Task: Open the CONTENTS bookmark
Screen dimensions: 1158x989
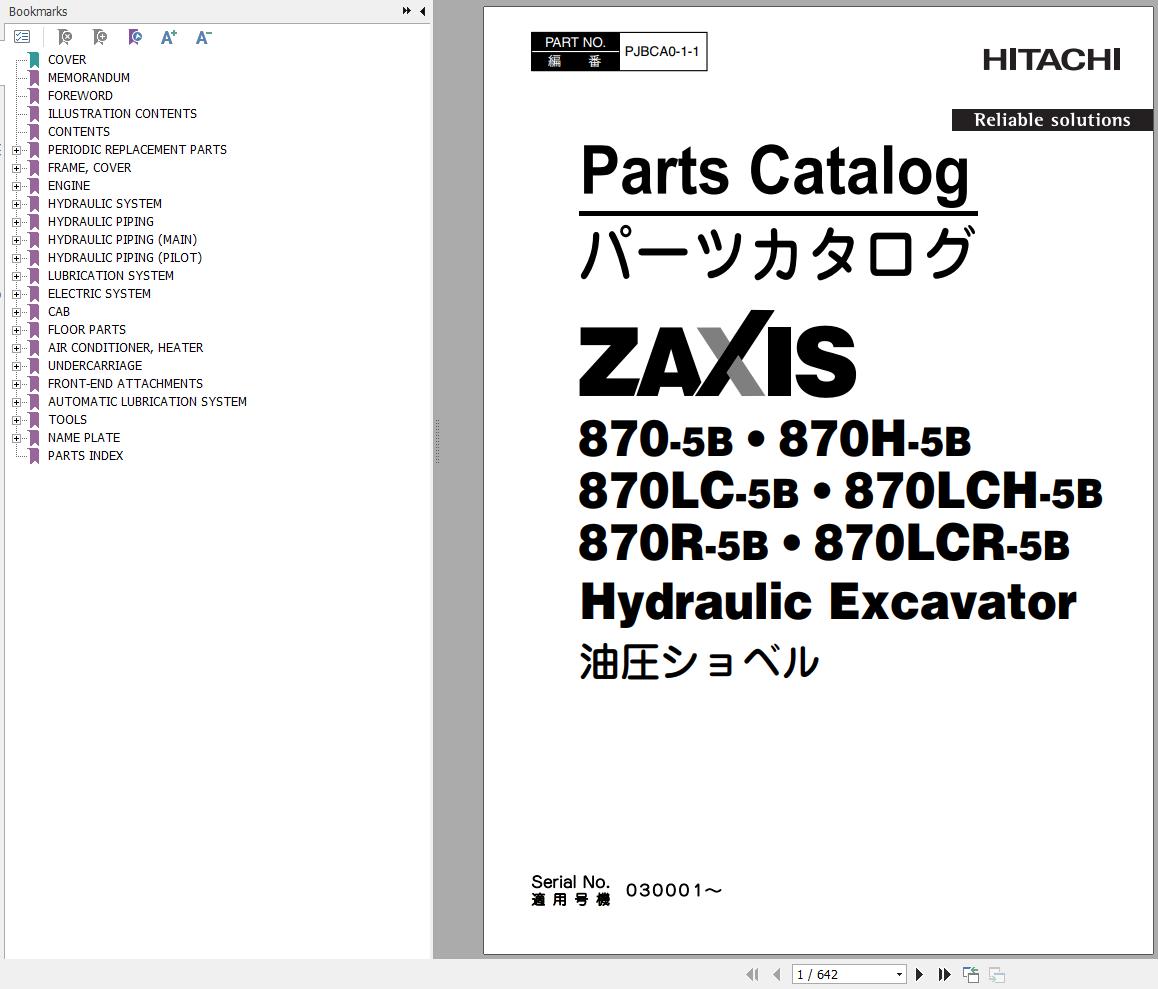Action: click(78, 131)
